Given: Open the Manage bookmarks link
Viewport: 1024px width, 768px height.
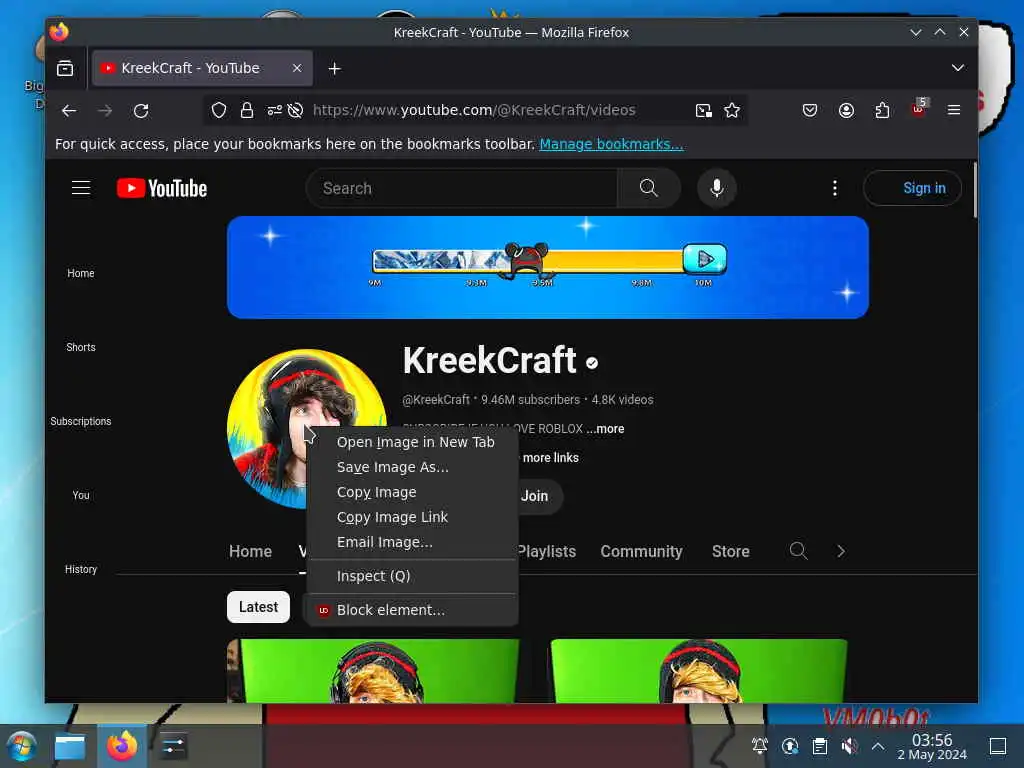Looking at the screenshot, I should point(611,144).
